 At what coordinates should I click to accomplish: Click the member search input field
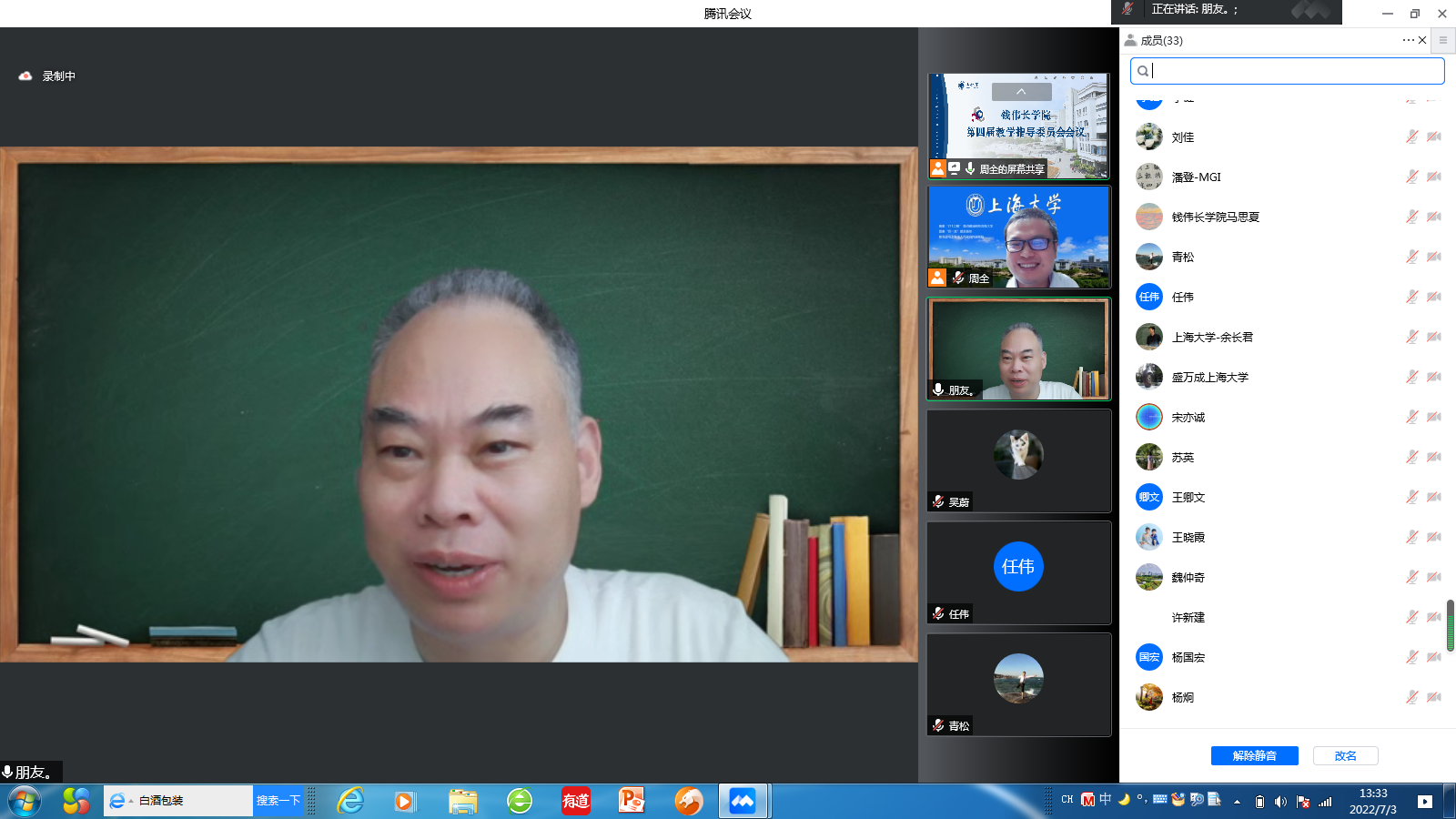point(1292,71)
